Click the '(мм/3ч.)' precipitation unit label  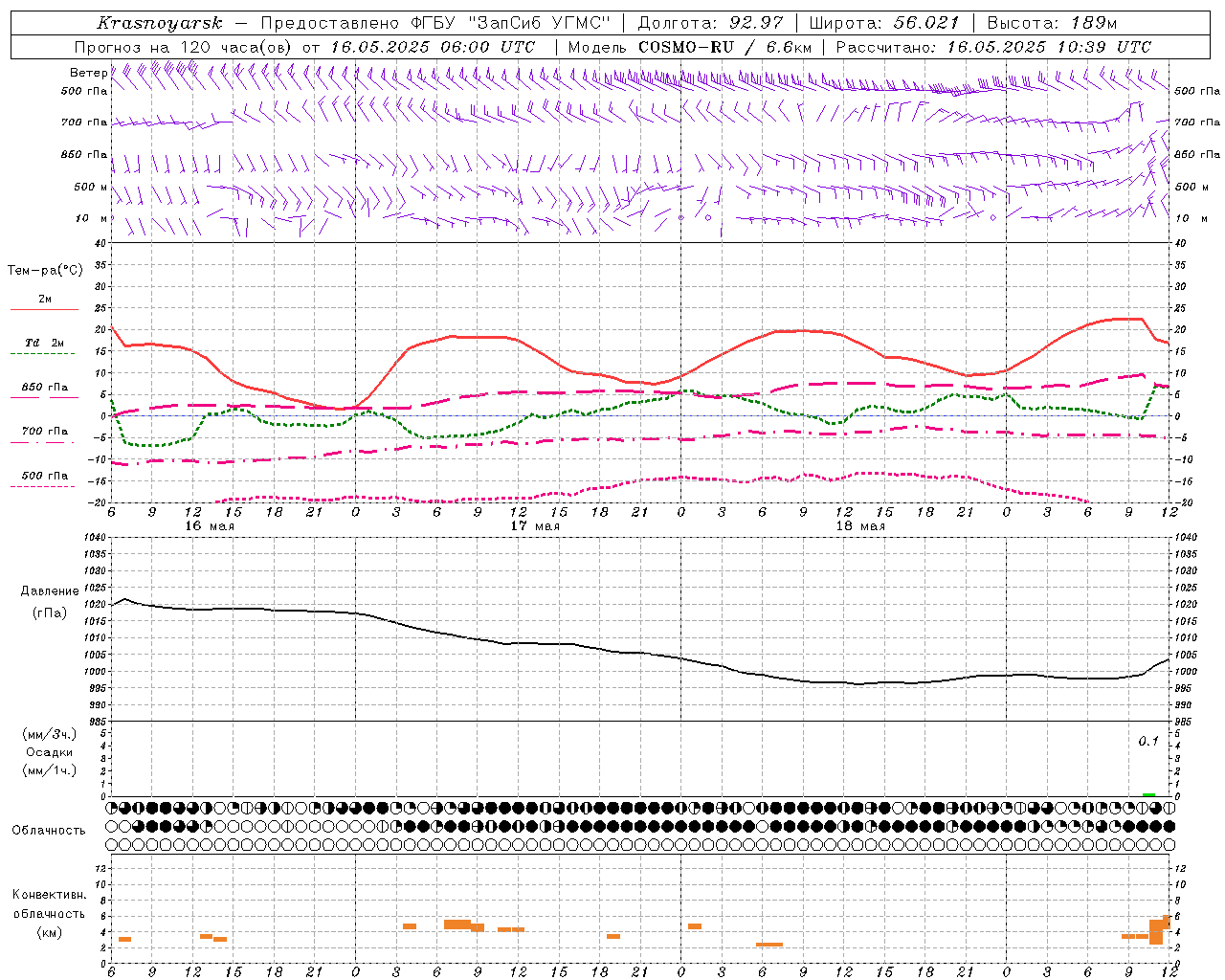coord(50,734)
